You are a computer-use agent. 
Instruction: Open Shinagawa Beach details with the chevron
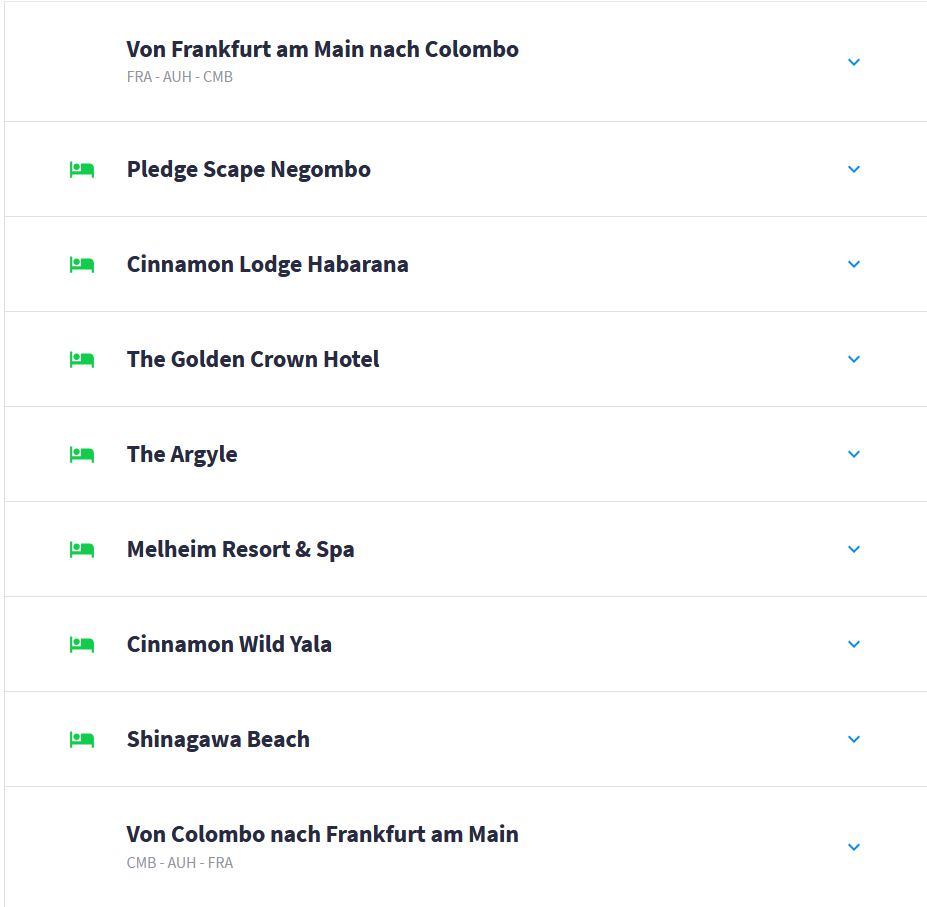click(854, 739)
